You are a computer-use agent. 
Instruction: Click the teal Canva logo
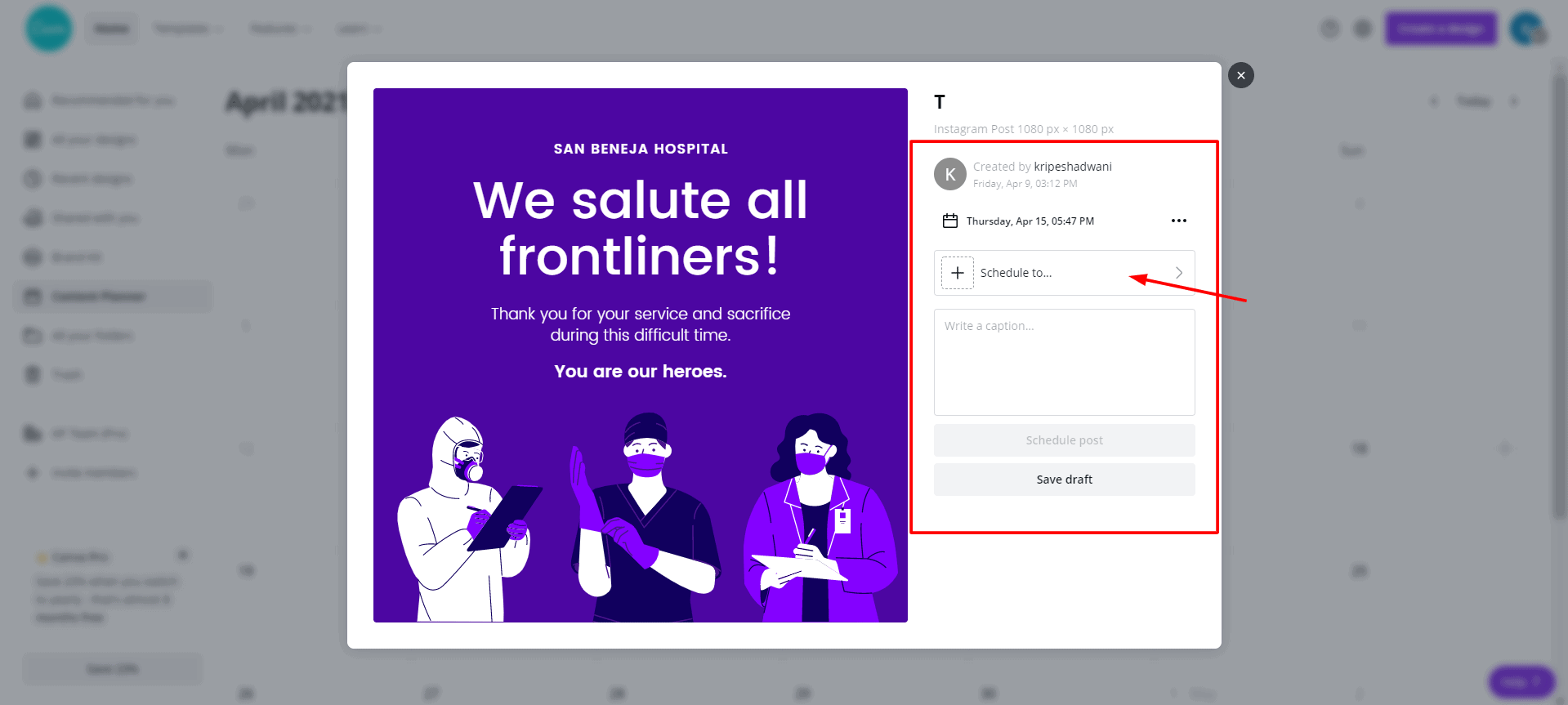click(49, 29)
